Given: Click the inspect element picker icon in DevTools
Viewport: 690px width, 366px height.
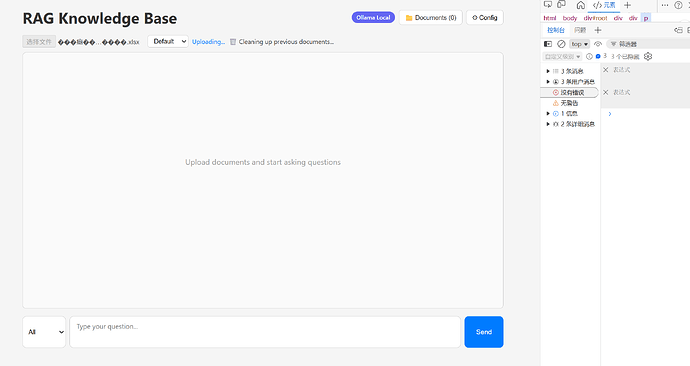Looking at the screenshot, I should 548,4.
